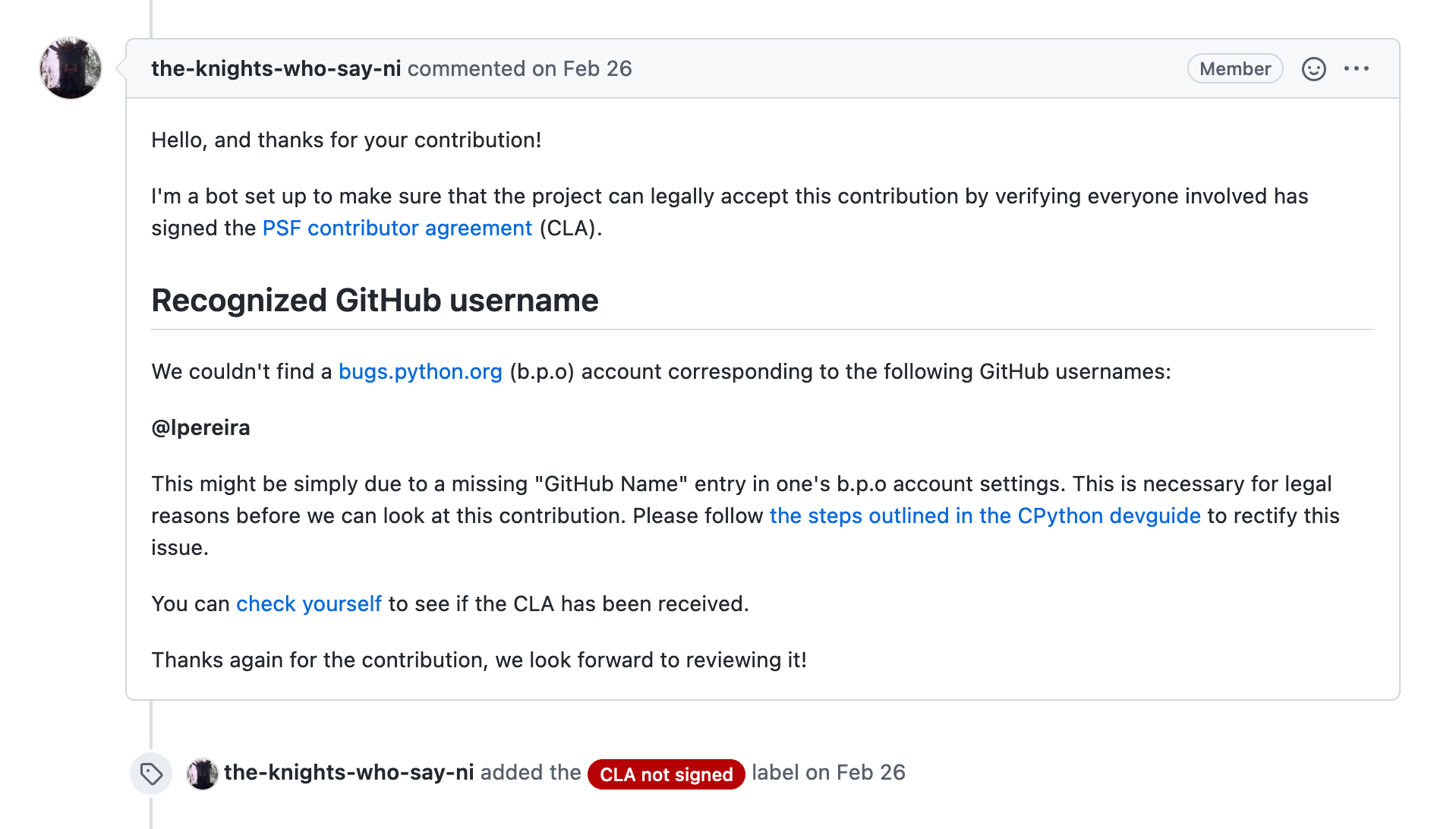The image size is (1456, 829).
Task: Open the comment options three-dot menu
Action: pyautogui.click(x=1357, y=69)
